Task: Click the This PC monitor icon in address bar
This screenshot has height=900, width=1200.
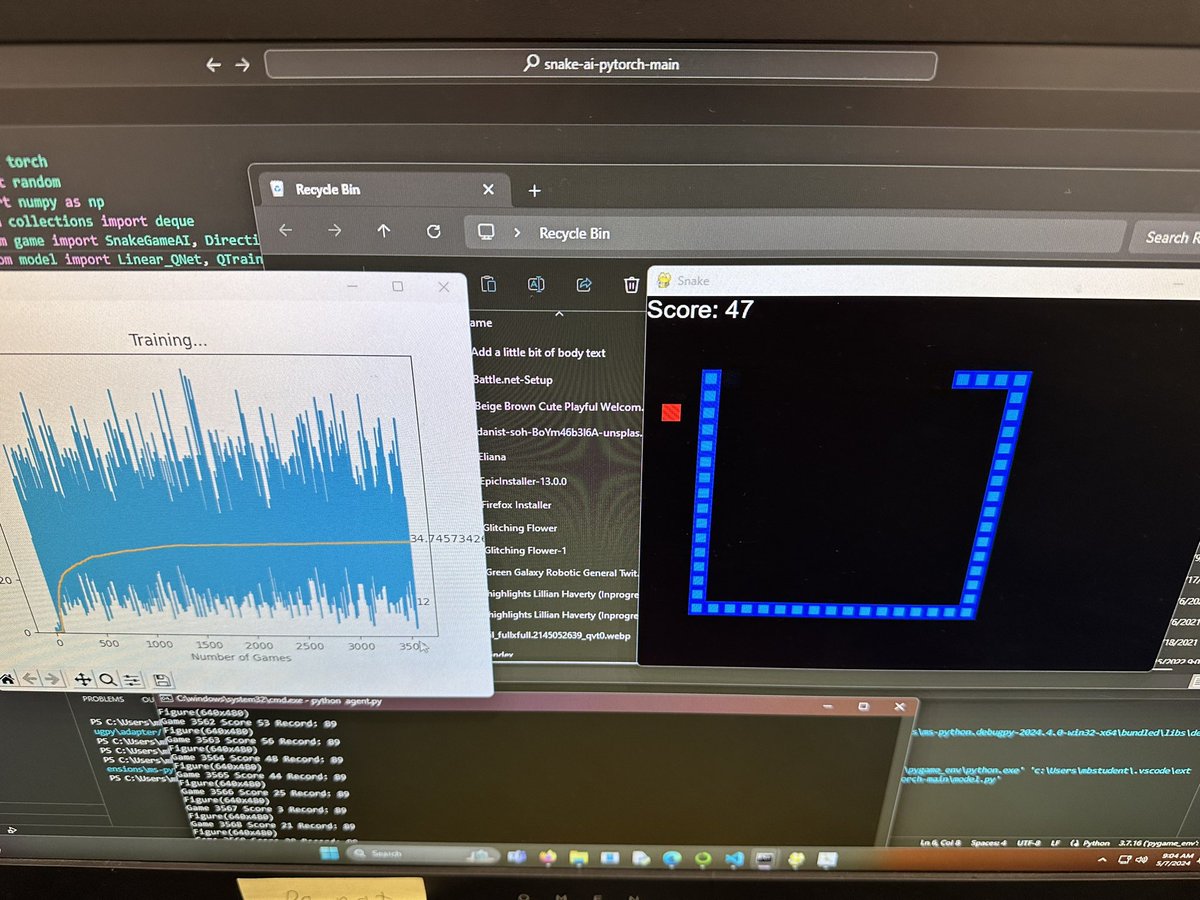Action: point(486,232)
